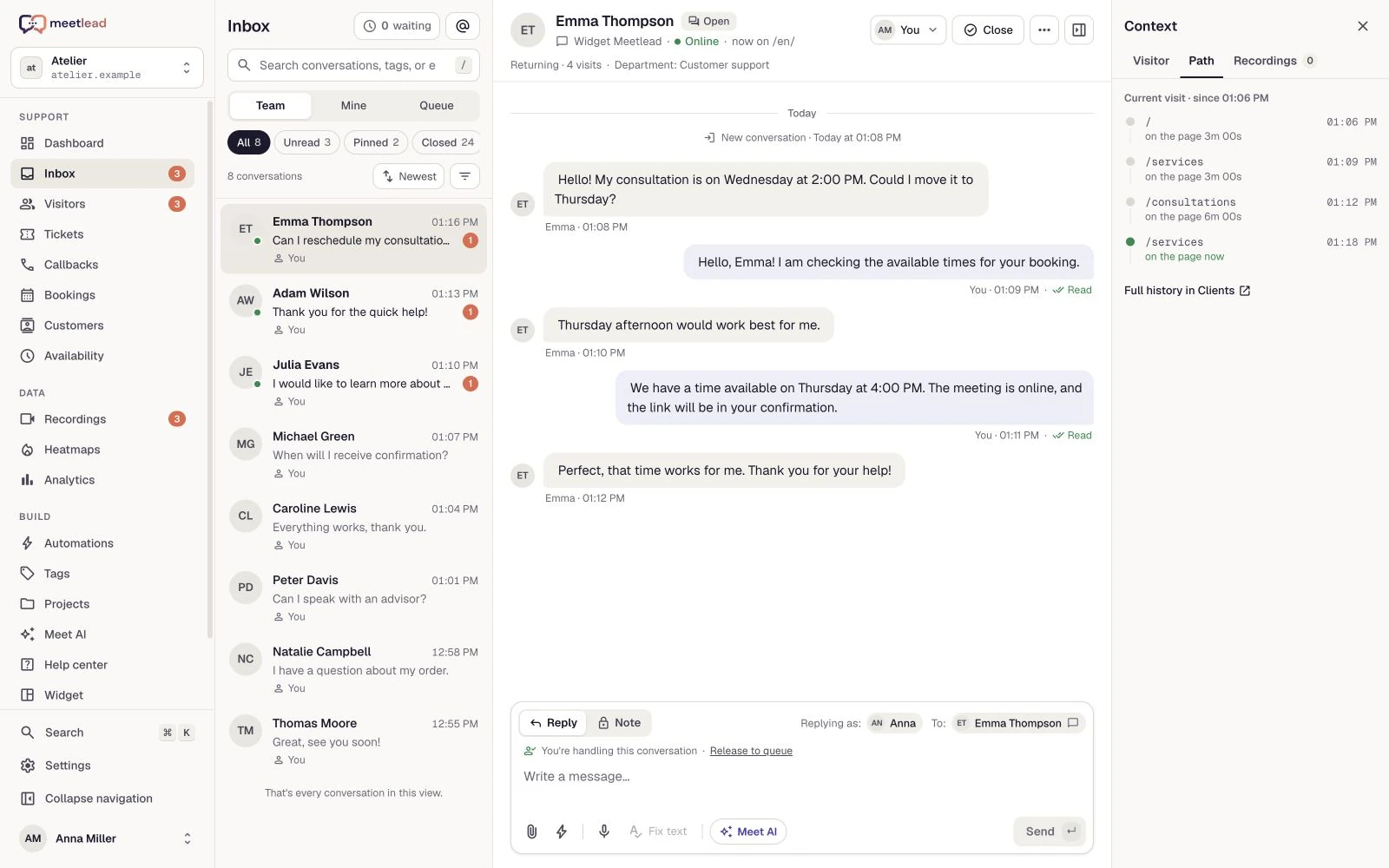Switch composer to Note mode
The height and width of the screenshot is (868, 1389).
click(619, 723)
